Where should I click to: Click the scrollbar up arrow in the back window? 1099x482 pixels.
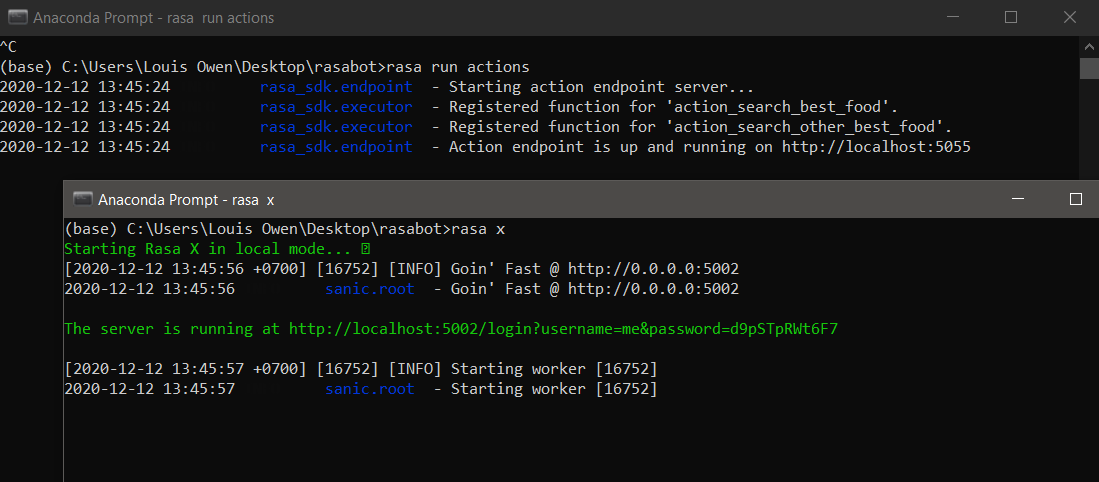(1088, 47)
